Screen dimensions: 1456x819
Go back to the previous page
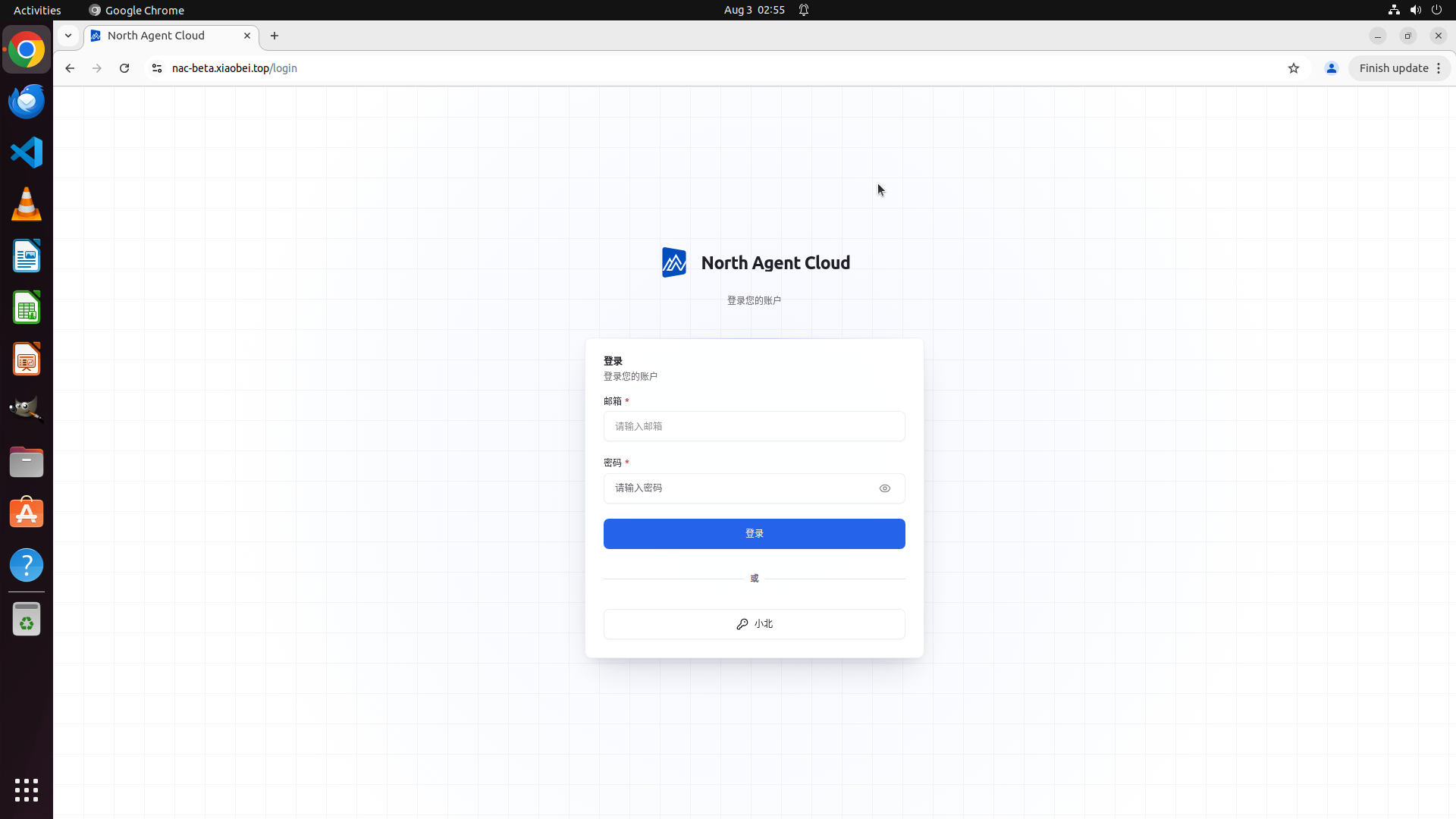coord(70,68)
